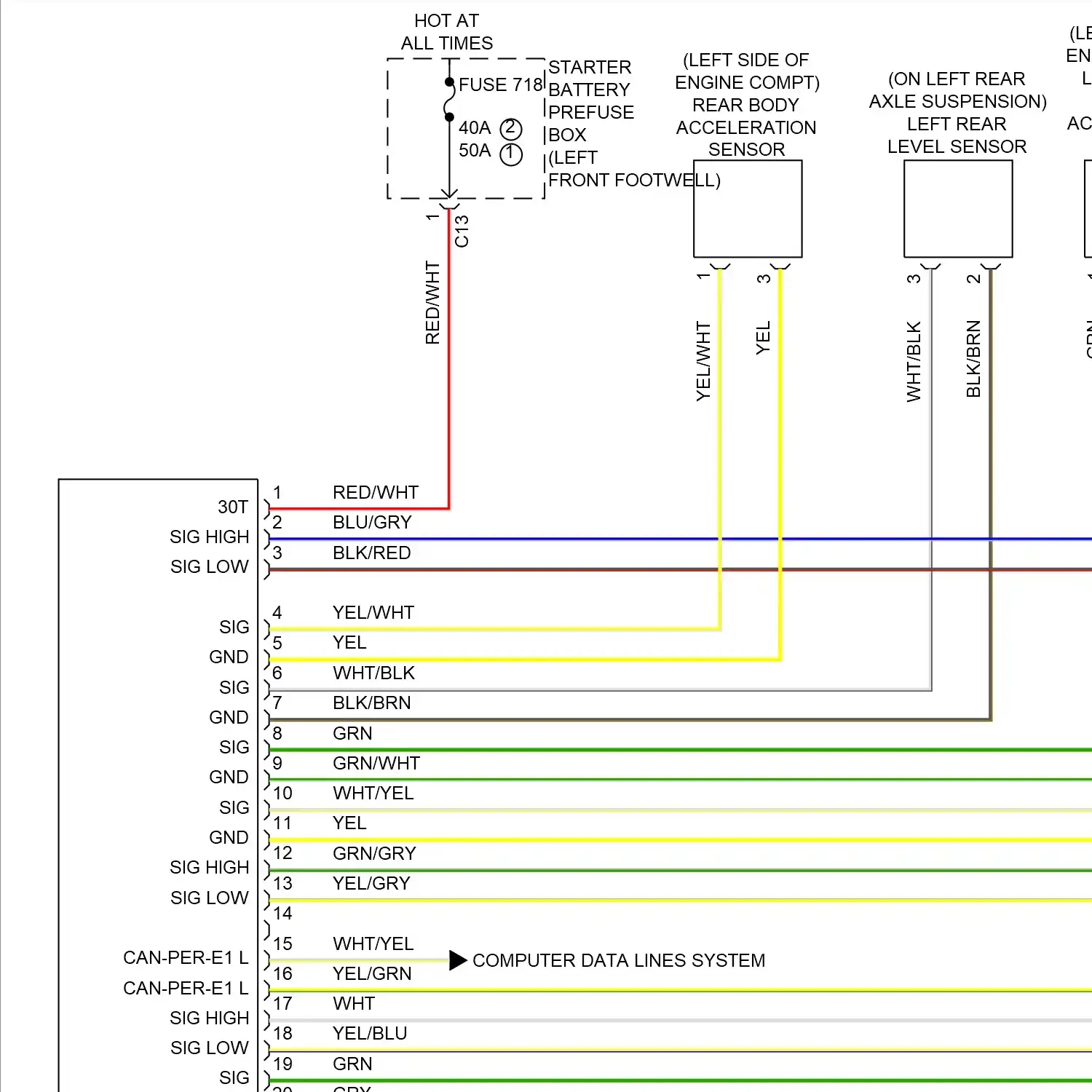Select the FUSE 718 label
Image resolution: width=1092 pixels, height=1092 pixels.
pyautogui.click(x=501, y=84)
